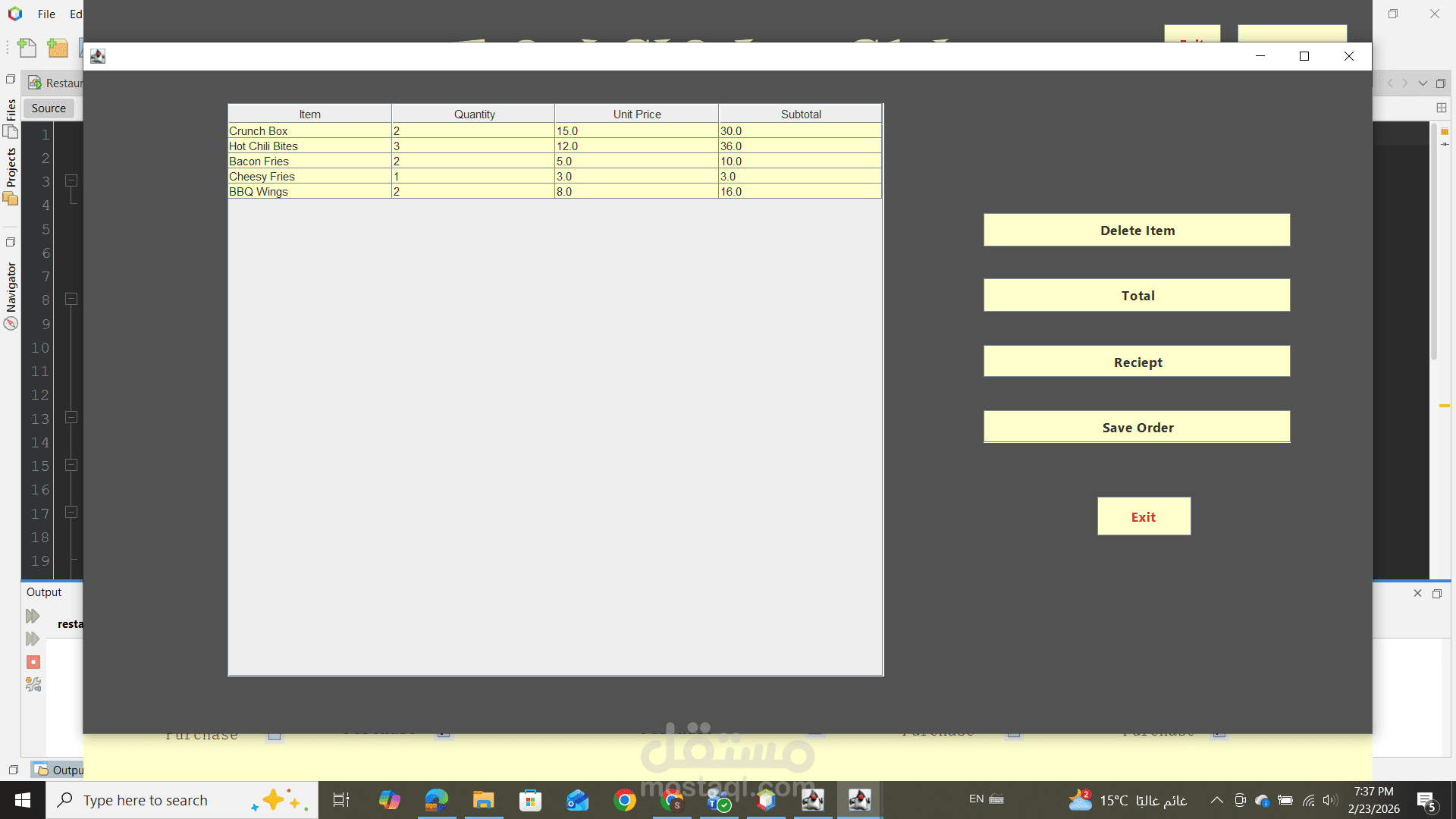Open NetBeans from the taskbar
This screenshot has height=819, width=1456.
pyautogui.click(x=766, y=800)
